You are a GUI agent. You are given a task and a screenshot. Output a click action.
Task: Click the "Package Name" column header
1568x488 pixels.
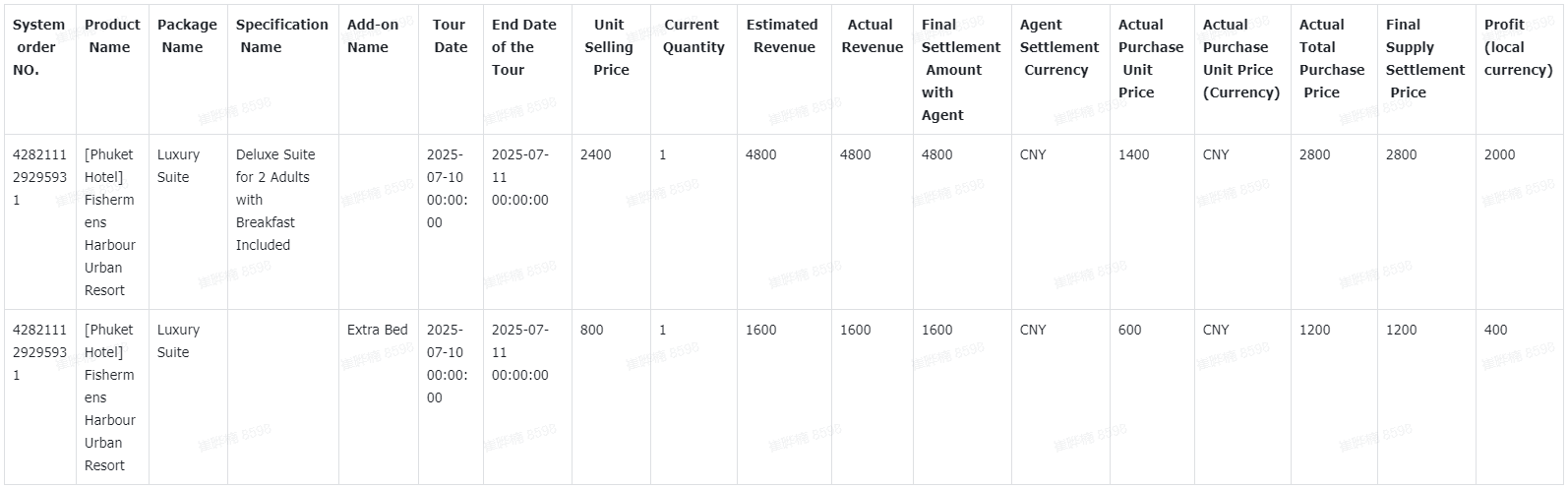click(187, 36)
